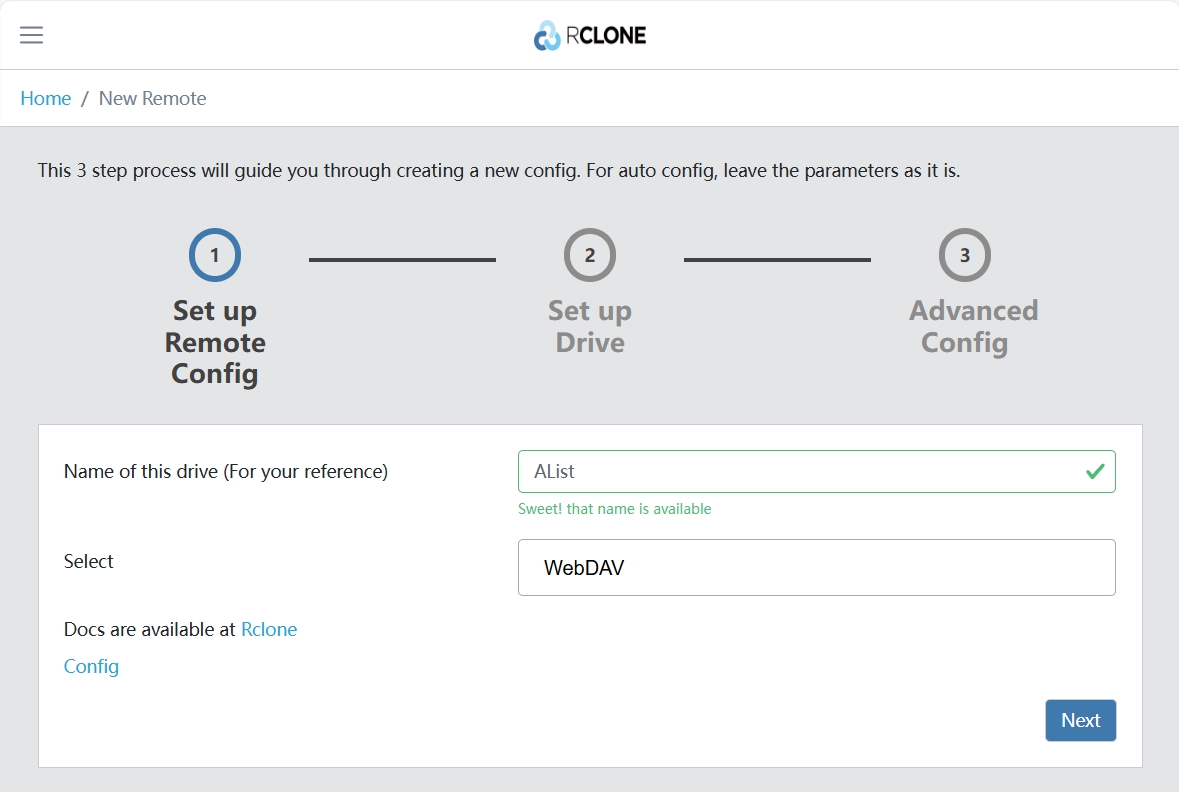Viewport: 1179px width, 792px height.
Task: Click the New Remote breadcrumb item
Action: (x=152, y=98)
